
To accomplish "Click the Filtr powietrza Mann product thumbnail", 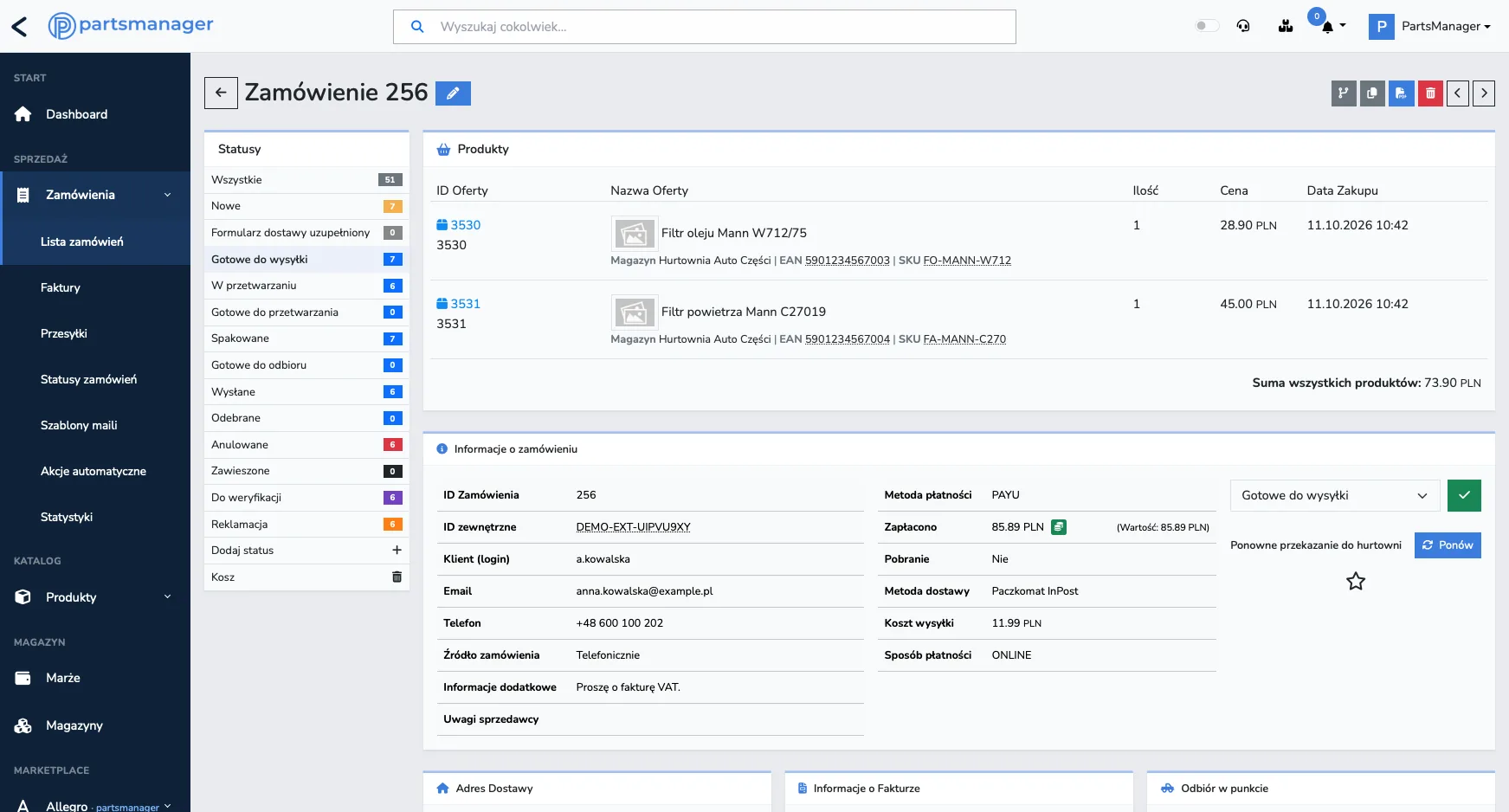I will (634, 312).
